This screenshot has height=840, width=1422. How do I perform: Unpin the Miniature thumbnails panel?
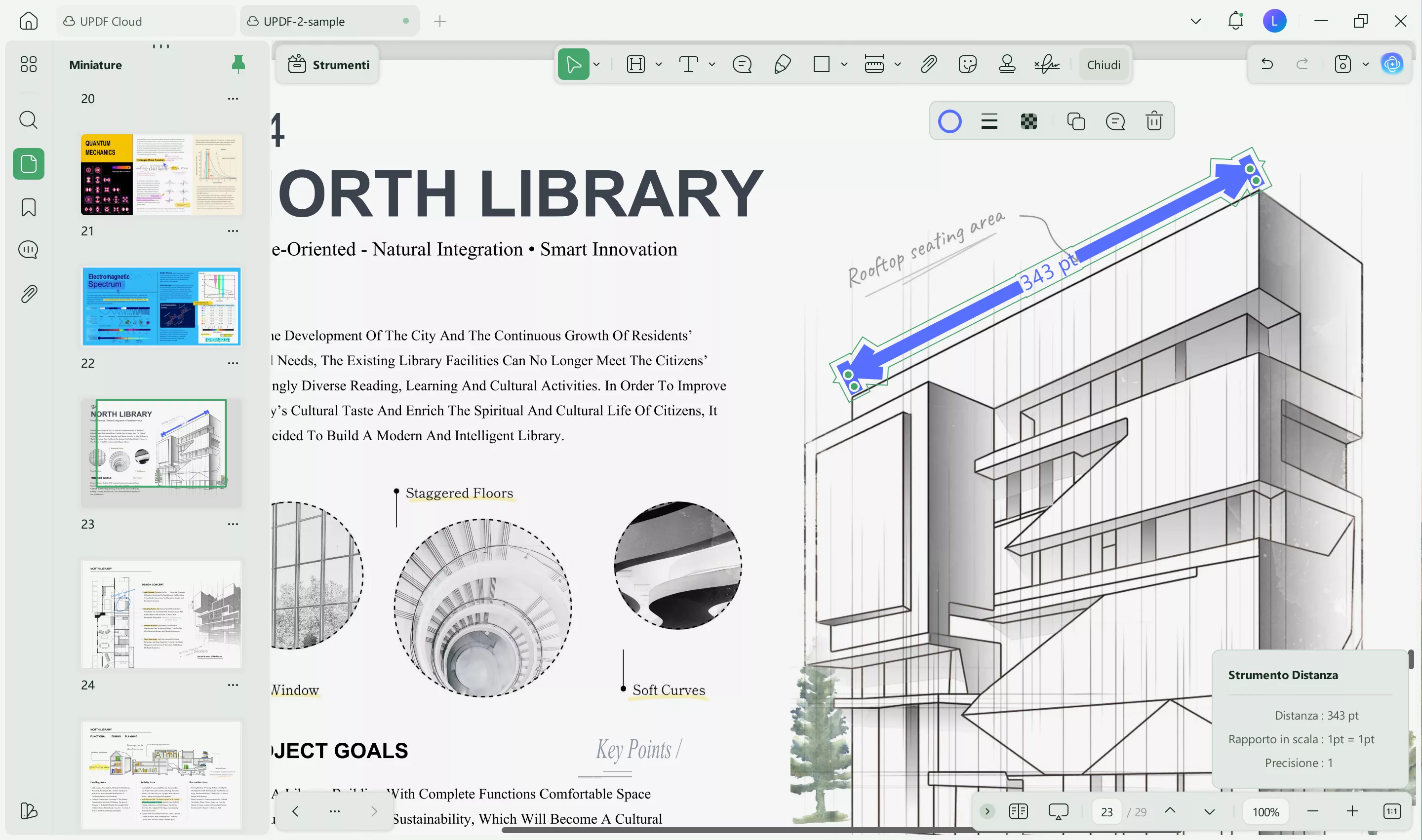pyautogui.click(x=238, y=65)
